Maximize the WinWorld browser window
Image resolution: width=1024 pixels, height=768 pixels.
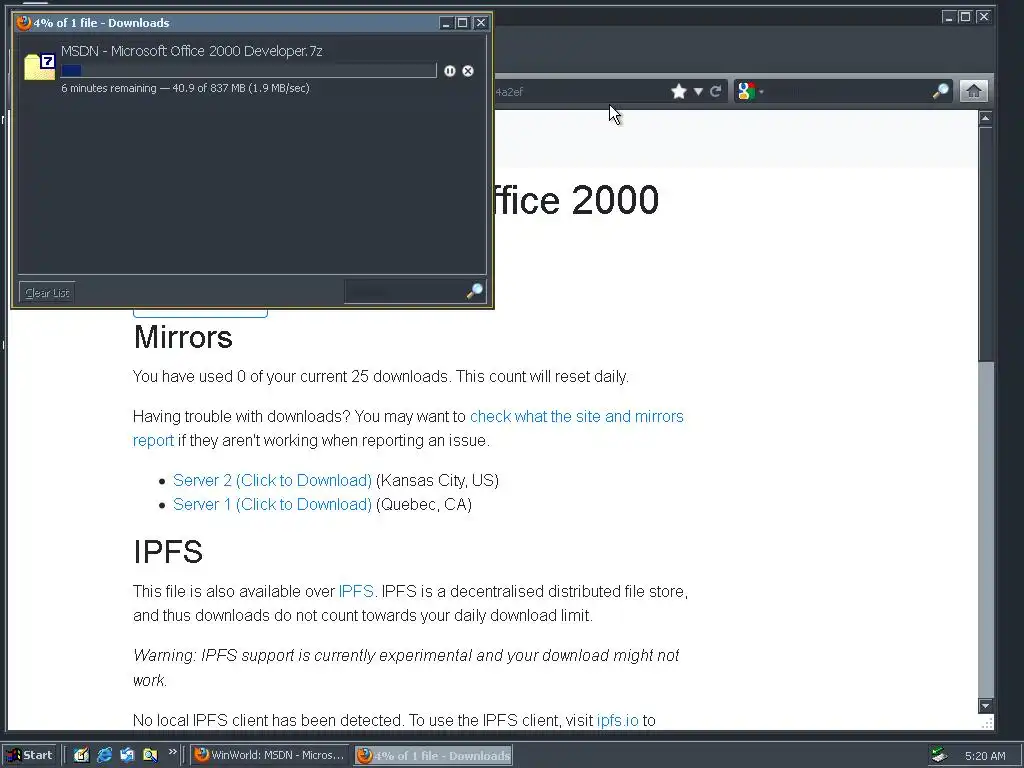(965, 17)
